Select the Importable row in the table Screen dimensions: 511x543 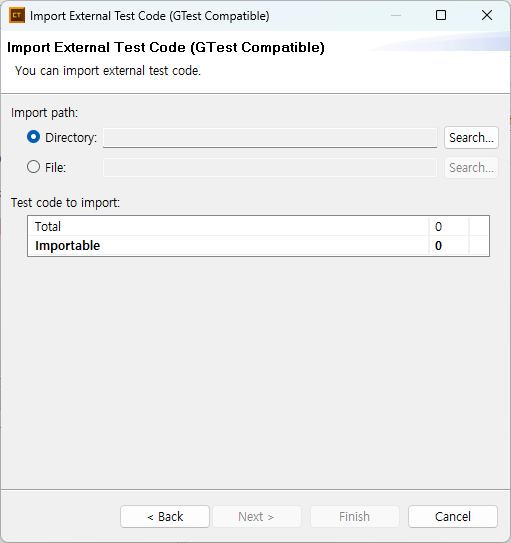click(x=258, y=246)
